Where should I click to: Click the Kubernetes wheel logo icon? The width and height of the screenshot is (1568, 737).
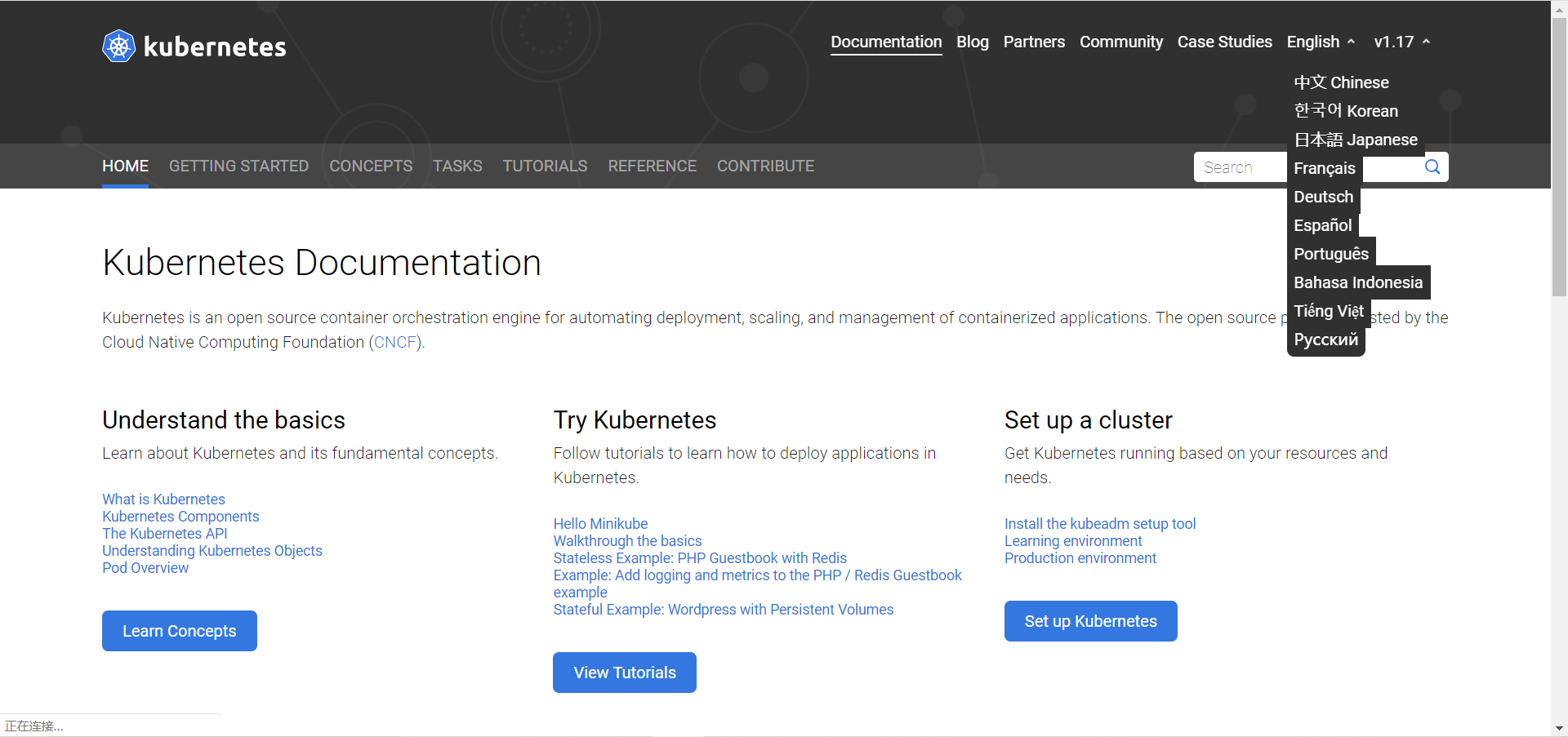tap(118, 47)
